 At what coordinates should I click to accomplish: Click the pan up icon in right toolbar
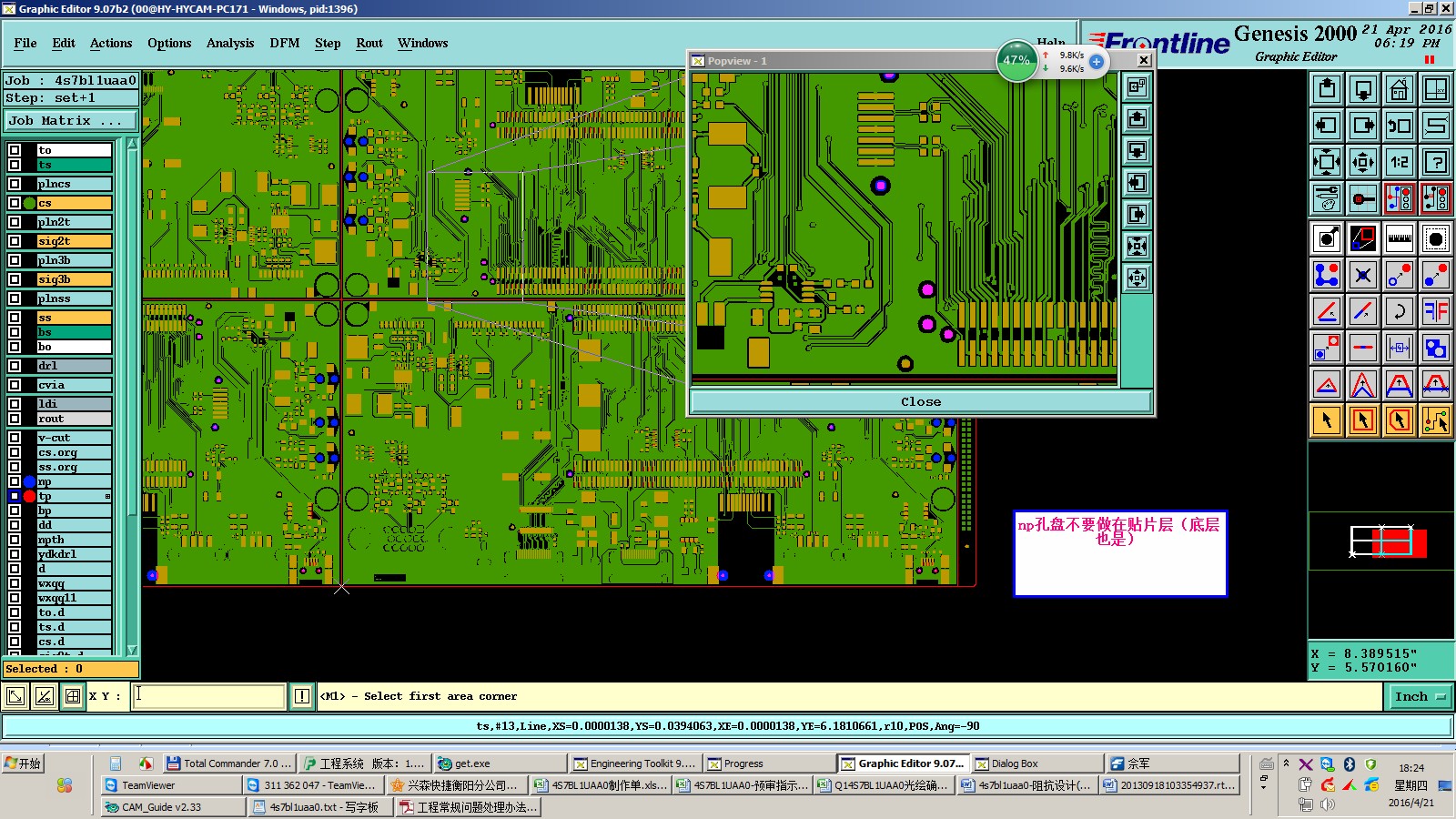tap(1327, 89)
